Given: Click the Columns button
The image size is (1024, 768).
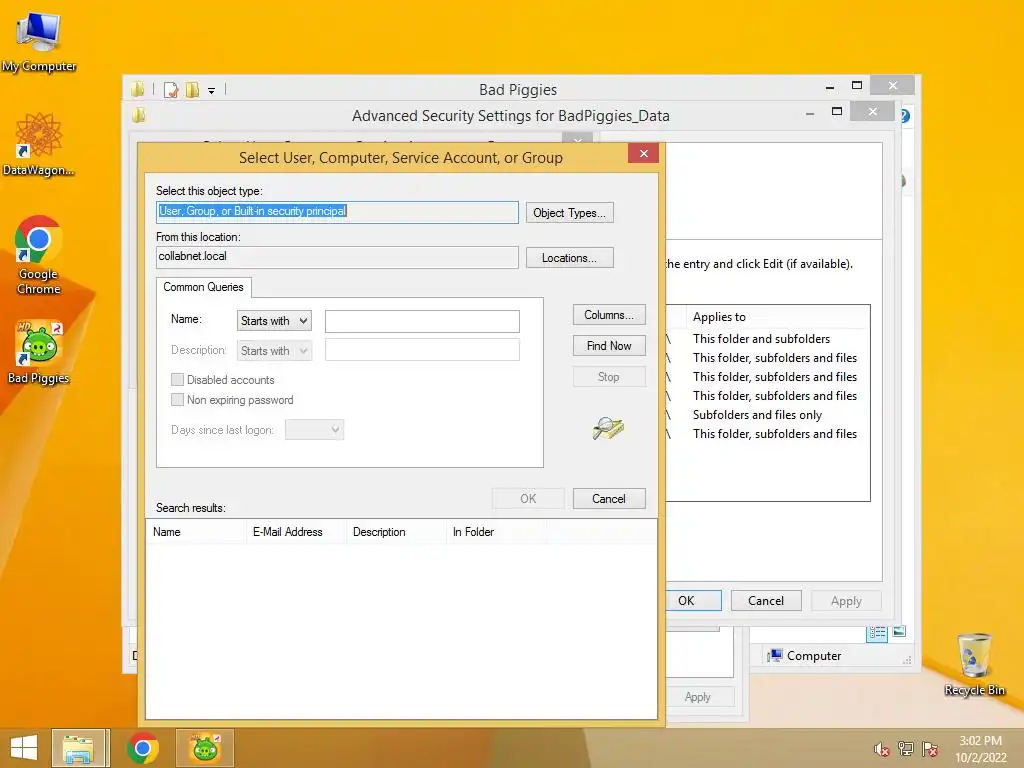Looking at the screenshot, I should (609, 315).
